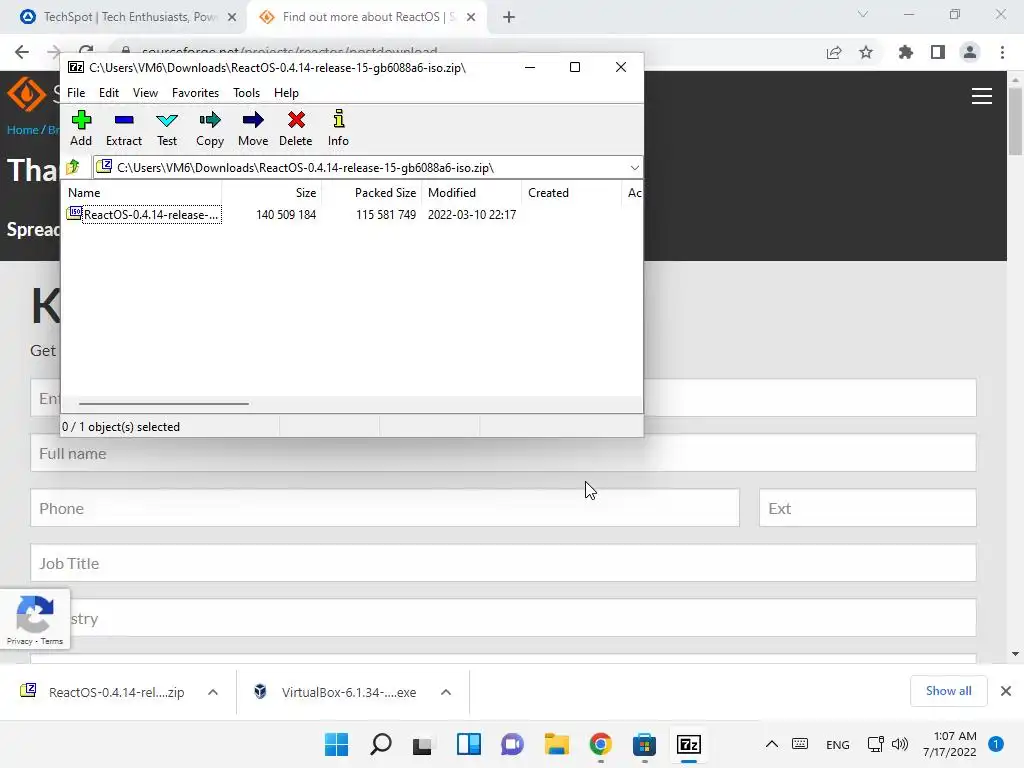Click the Add toolbar icon in 7-Zip
Image resolution: width=1024 pixels, height=768 pixels.
click(81, 128)
